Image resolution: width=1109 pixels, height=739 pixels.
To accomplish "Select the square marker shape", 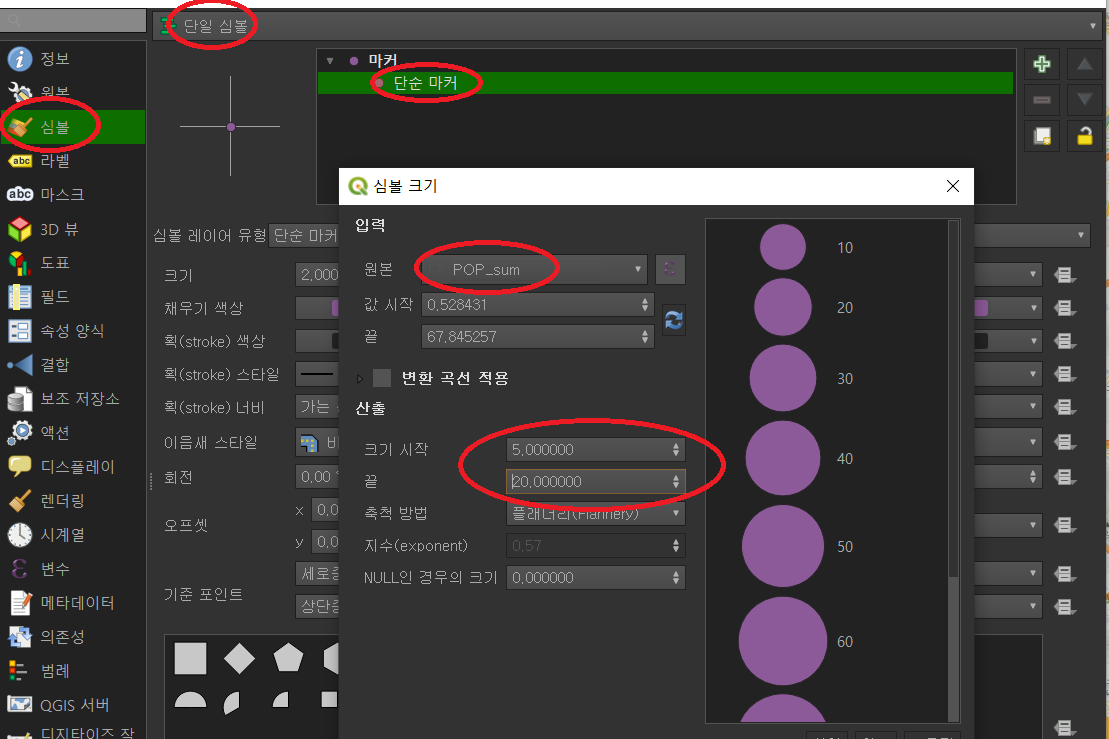I will point(190,658).
